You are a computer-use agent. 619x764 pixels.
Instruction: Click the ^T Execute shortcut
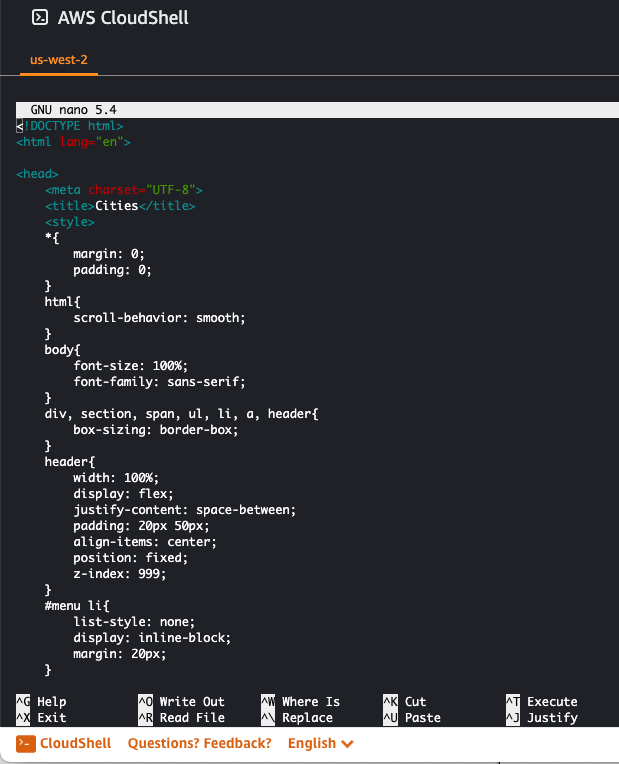(x=542, y=702)
